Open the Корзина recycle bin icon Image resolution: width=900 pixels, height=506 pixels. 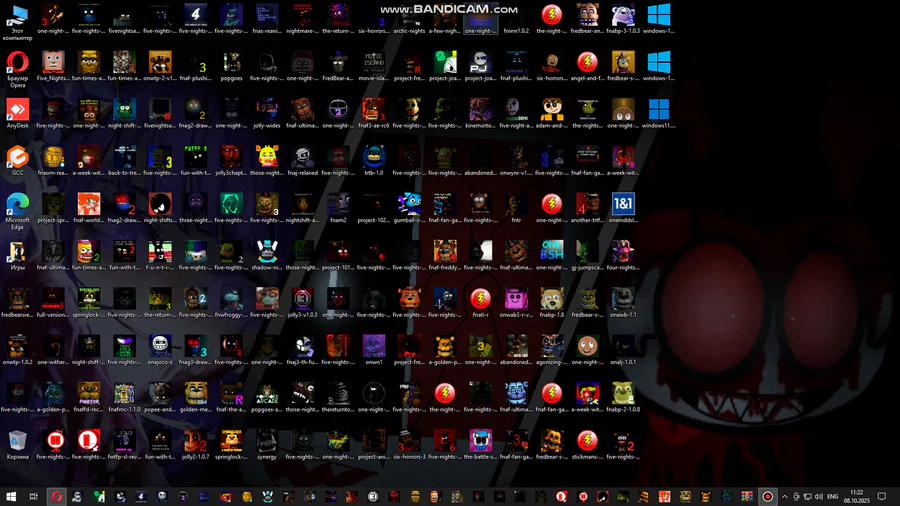pyautogui.click(x=17, y=444)
